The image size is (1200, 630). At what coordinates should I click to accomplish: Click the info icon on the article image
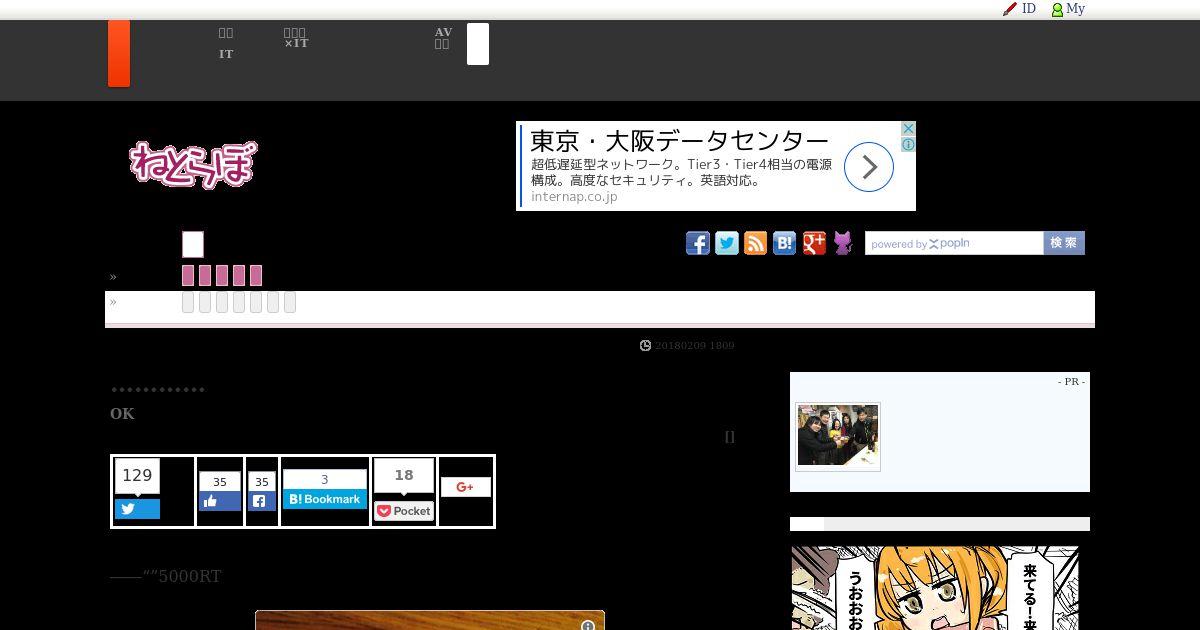(588, 625)
